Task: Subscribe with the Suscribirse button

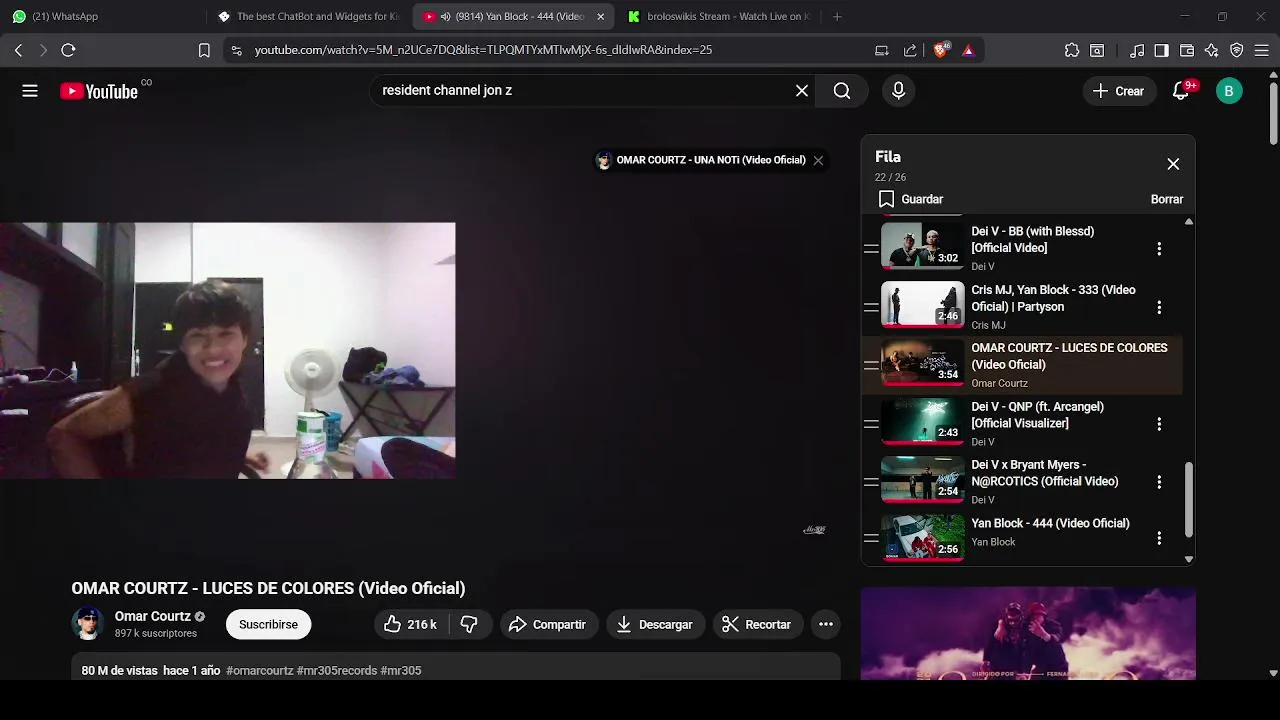Action: point(268,624)
